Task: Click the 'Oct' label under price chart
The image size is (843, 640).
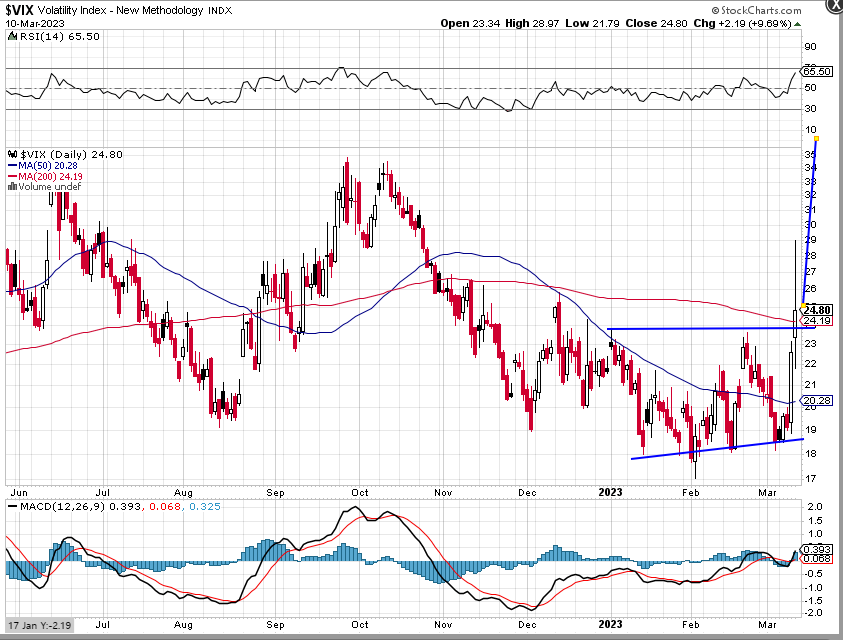Action: 360,493
